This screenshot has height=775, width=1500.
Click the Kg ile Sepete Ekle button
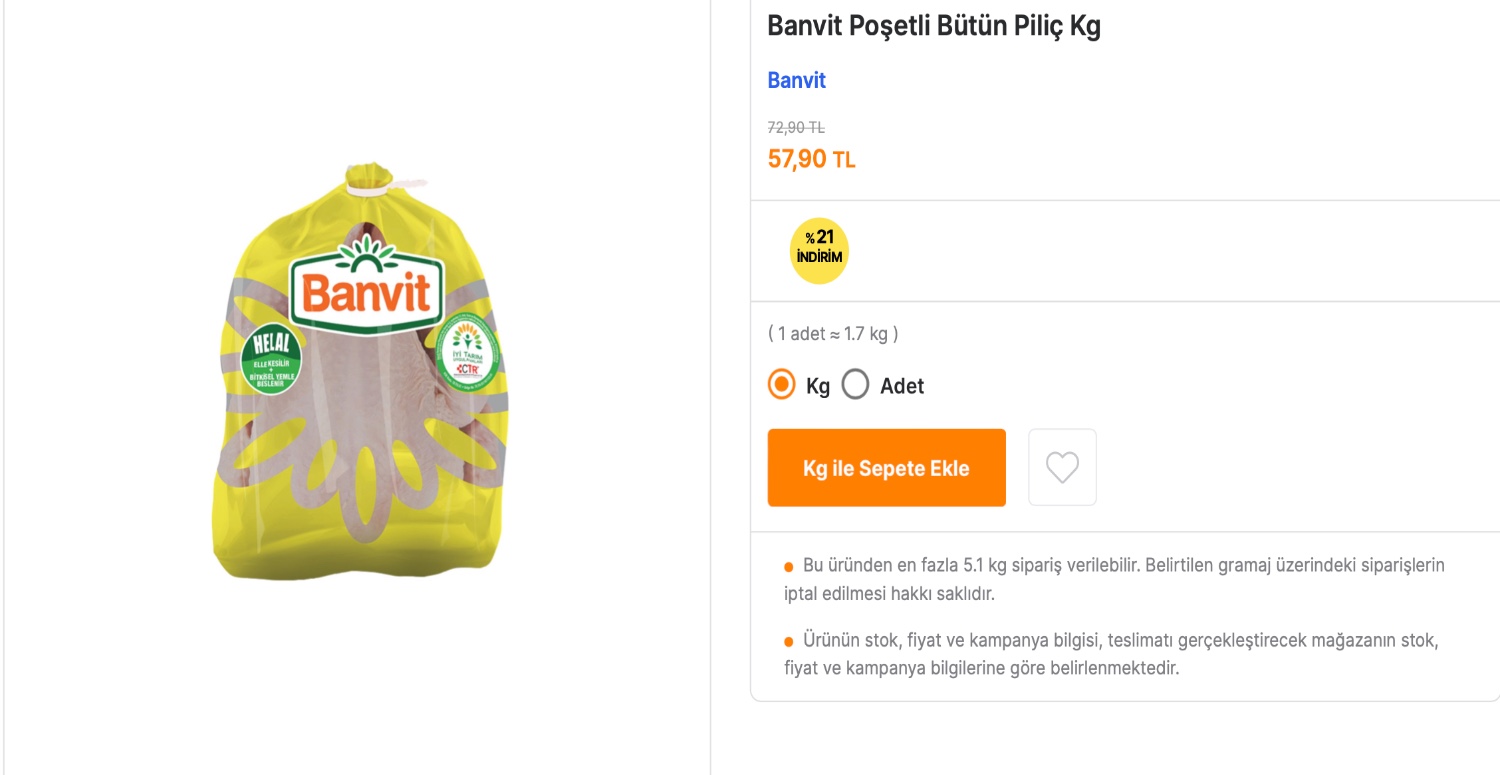(x=886, y=467)
